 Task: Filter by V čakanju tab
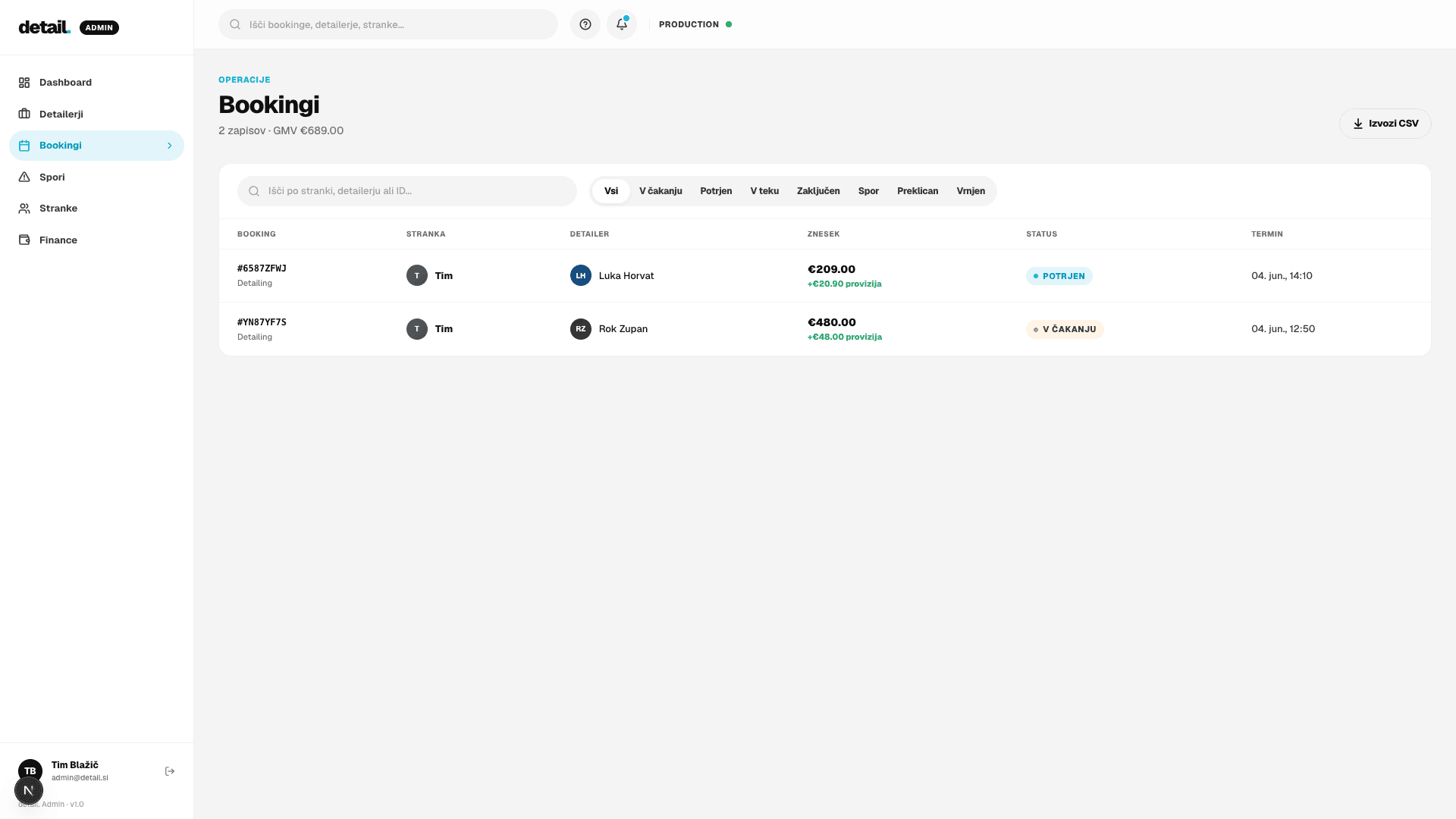tap(661, 191)
